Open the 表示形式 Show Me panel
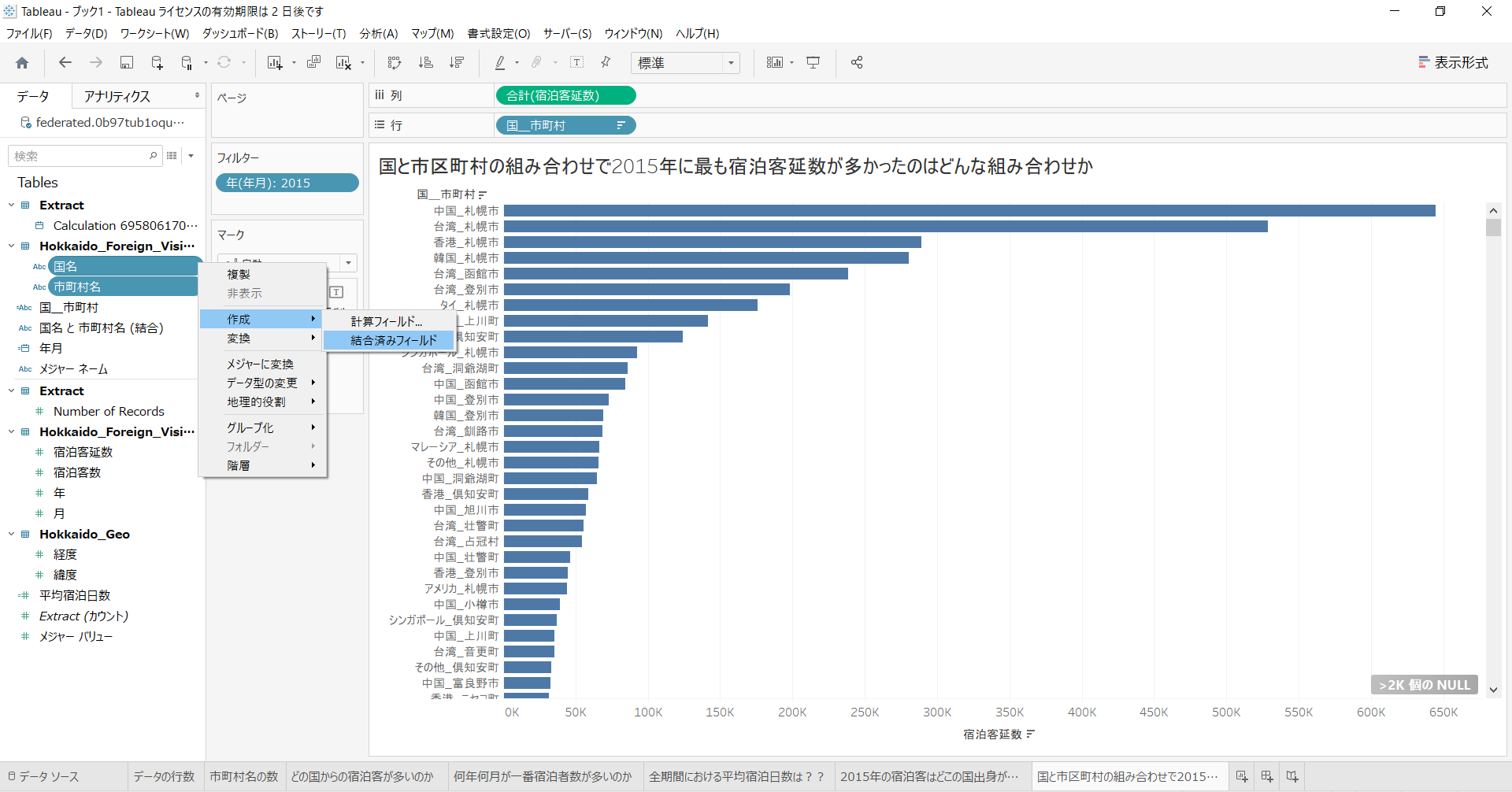 1454,63
